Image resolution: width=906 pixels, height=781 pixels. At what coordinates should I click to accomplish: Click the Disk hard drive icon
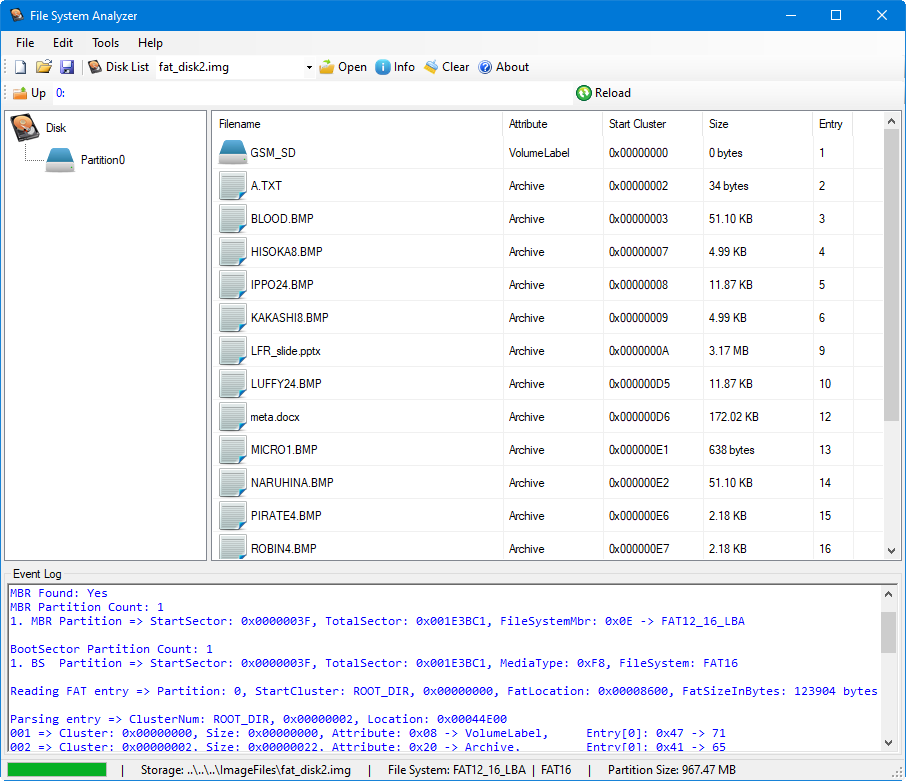tap(25, 128)
